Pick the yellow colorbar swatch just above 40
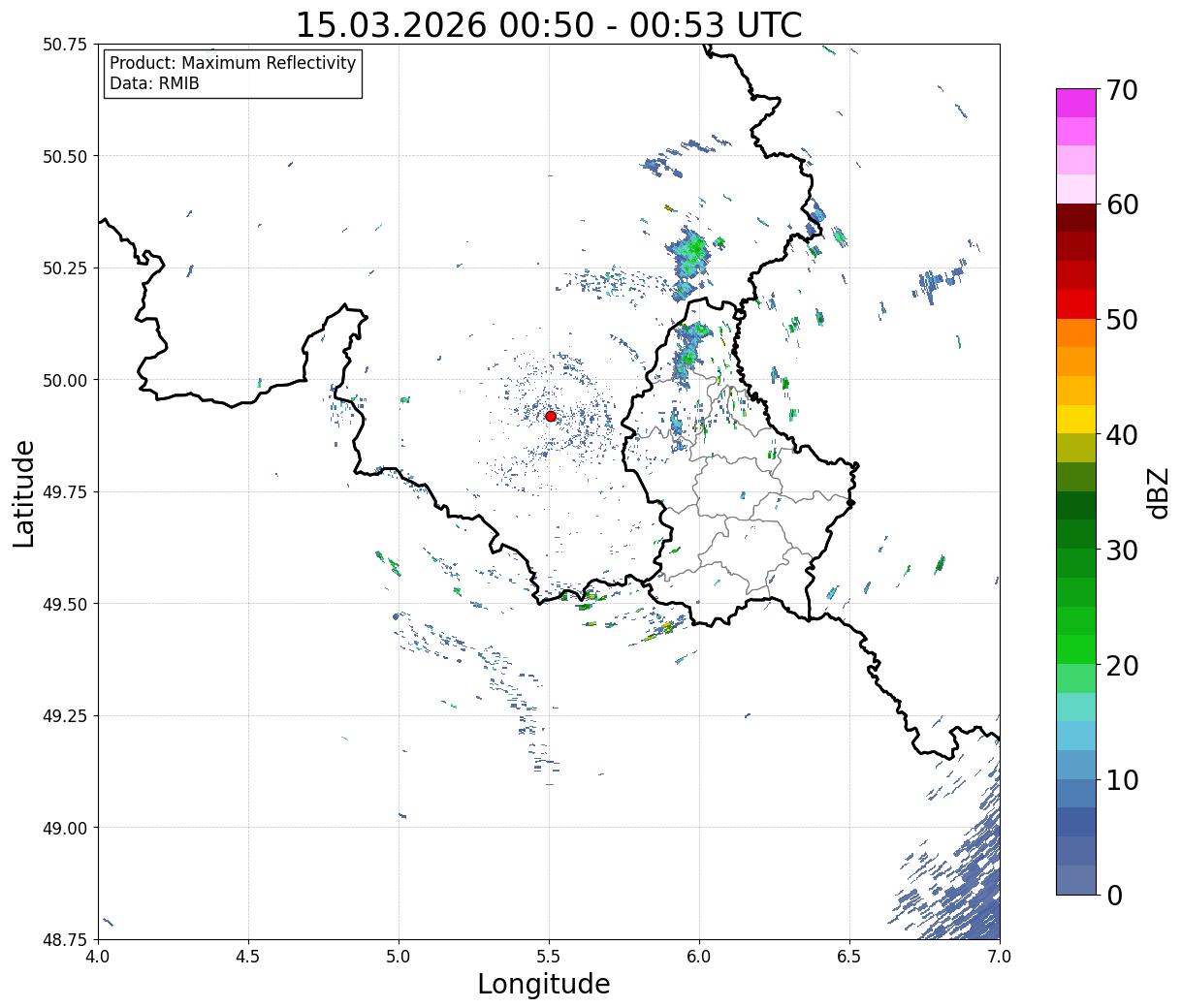 pos(1076,420)
